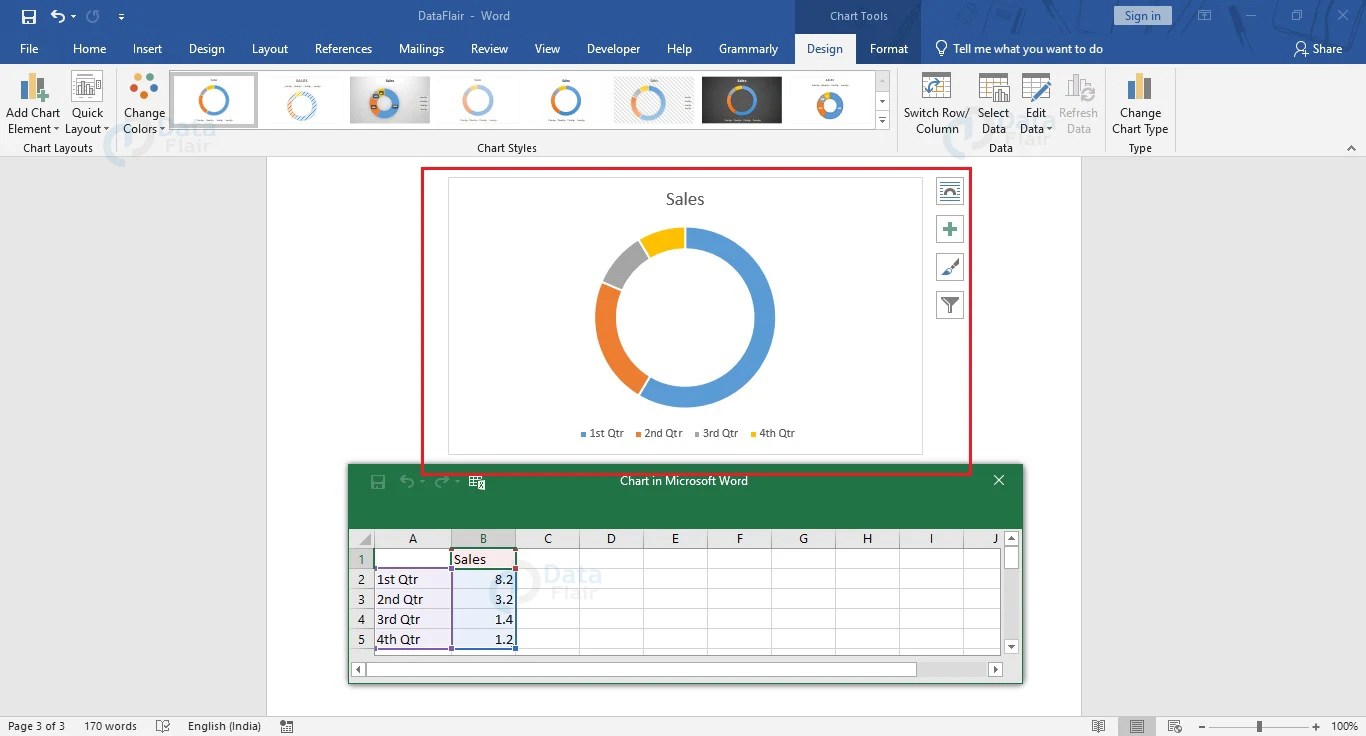Screen dimensions: 1366x736
Task: Click English (India) language in status bar
Action: coord(223,726)
